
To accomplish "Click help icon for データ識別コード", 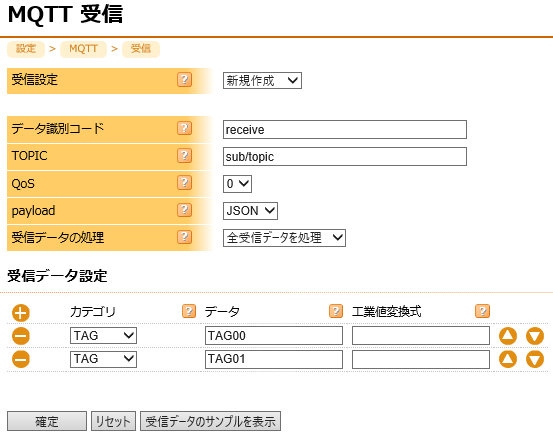I will click(x=184, y=128).
